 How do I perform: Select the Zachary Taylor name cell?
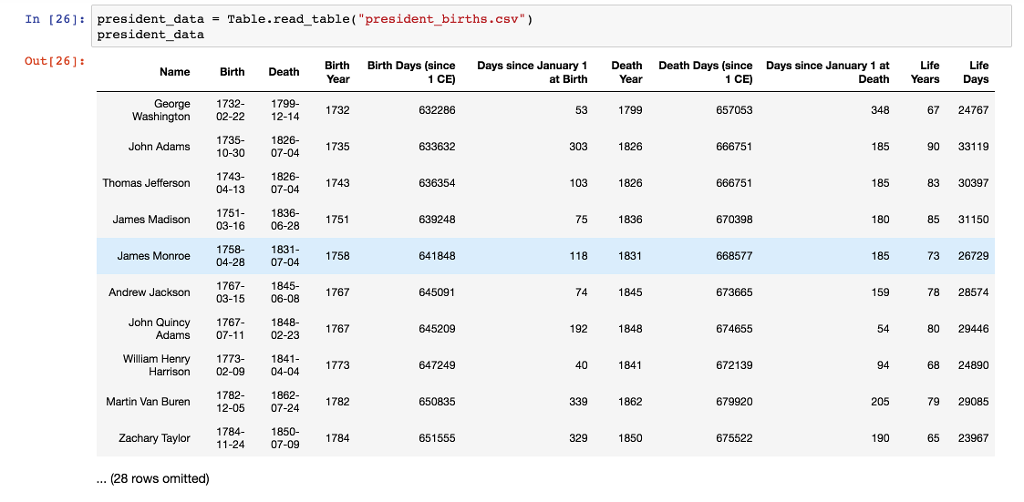click(154, 438)
